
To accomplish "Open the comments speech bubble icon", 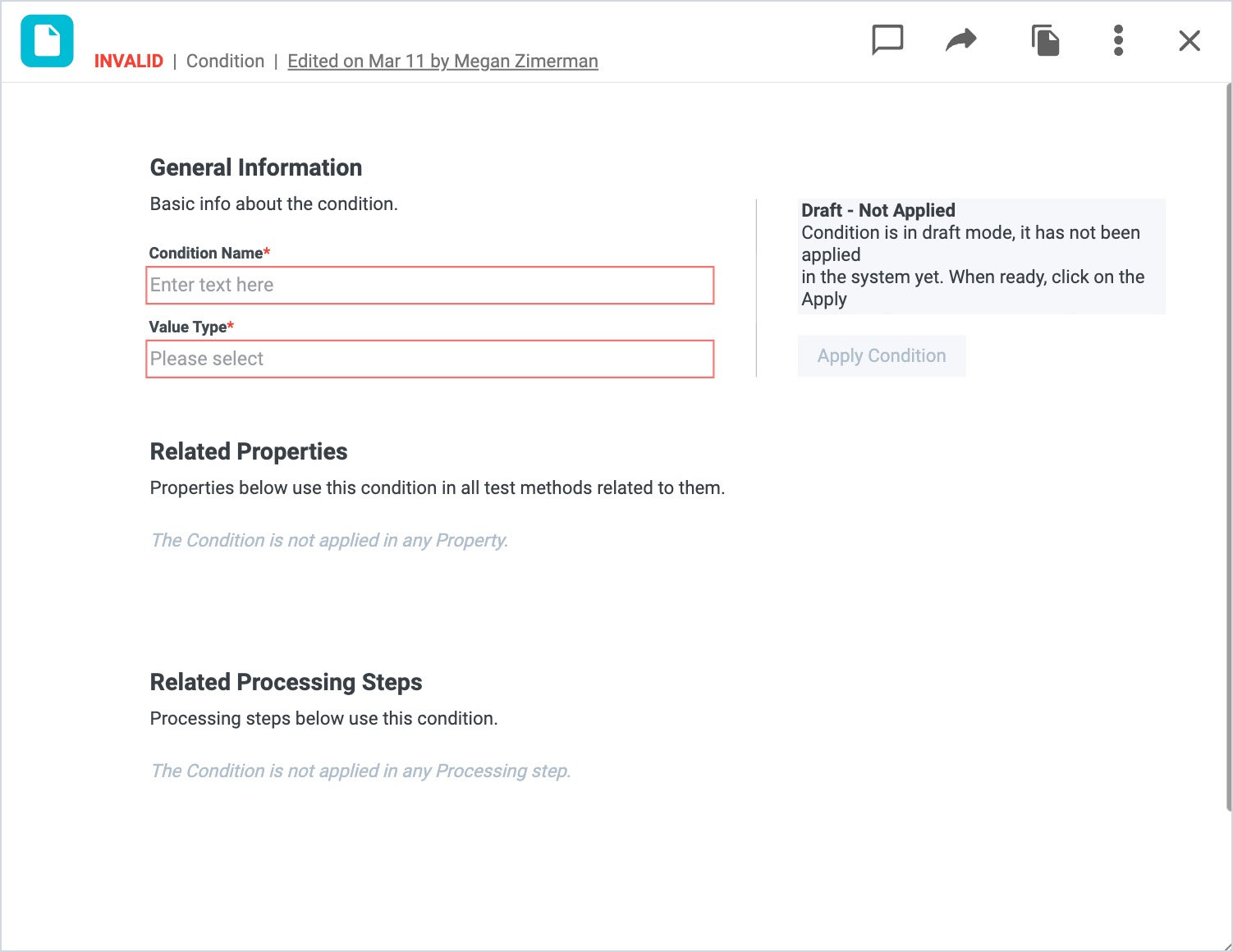I will click(887, 40).
